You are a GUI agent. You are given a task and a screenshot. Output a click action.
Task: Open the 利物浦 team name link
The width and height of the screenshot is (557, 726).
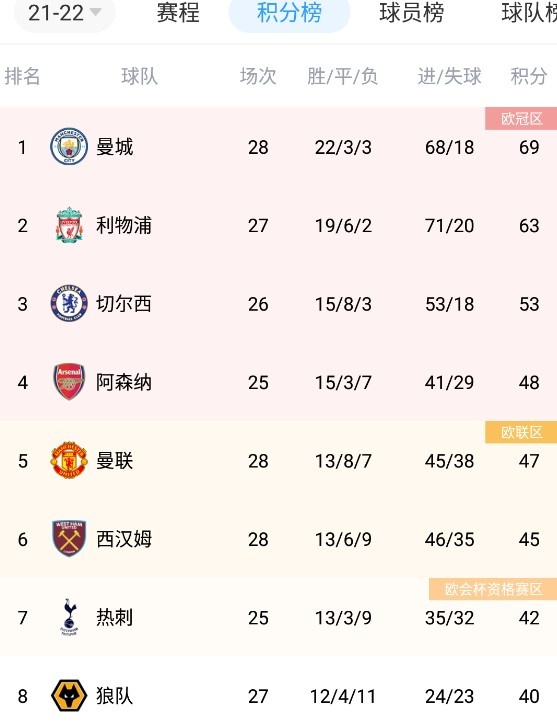click(x=124, y=225)
